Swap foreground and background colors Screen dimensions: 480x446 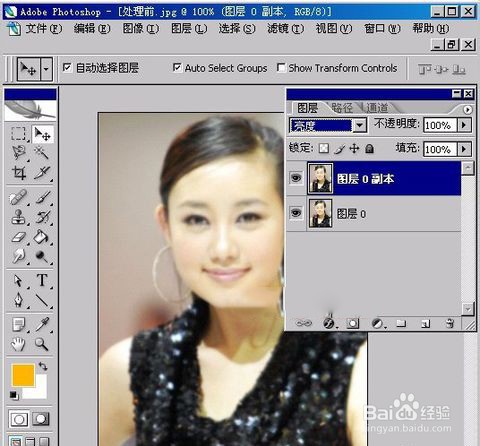pyautogui.click(x=43, y=366)
